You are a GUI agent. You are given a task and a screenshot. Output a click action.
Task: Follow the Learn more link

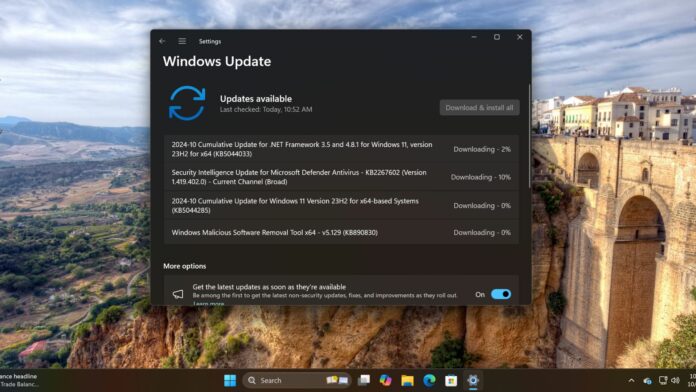click(x=208, y=304)
